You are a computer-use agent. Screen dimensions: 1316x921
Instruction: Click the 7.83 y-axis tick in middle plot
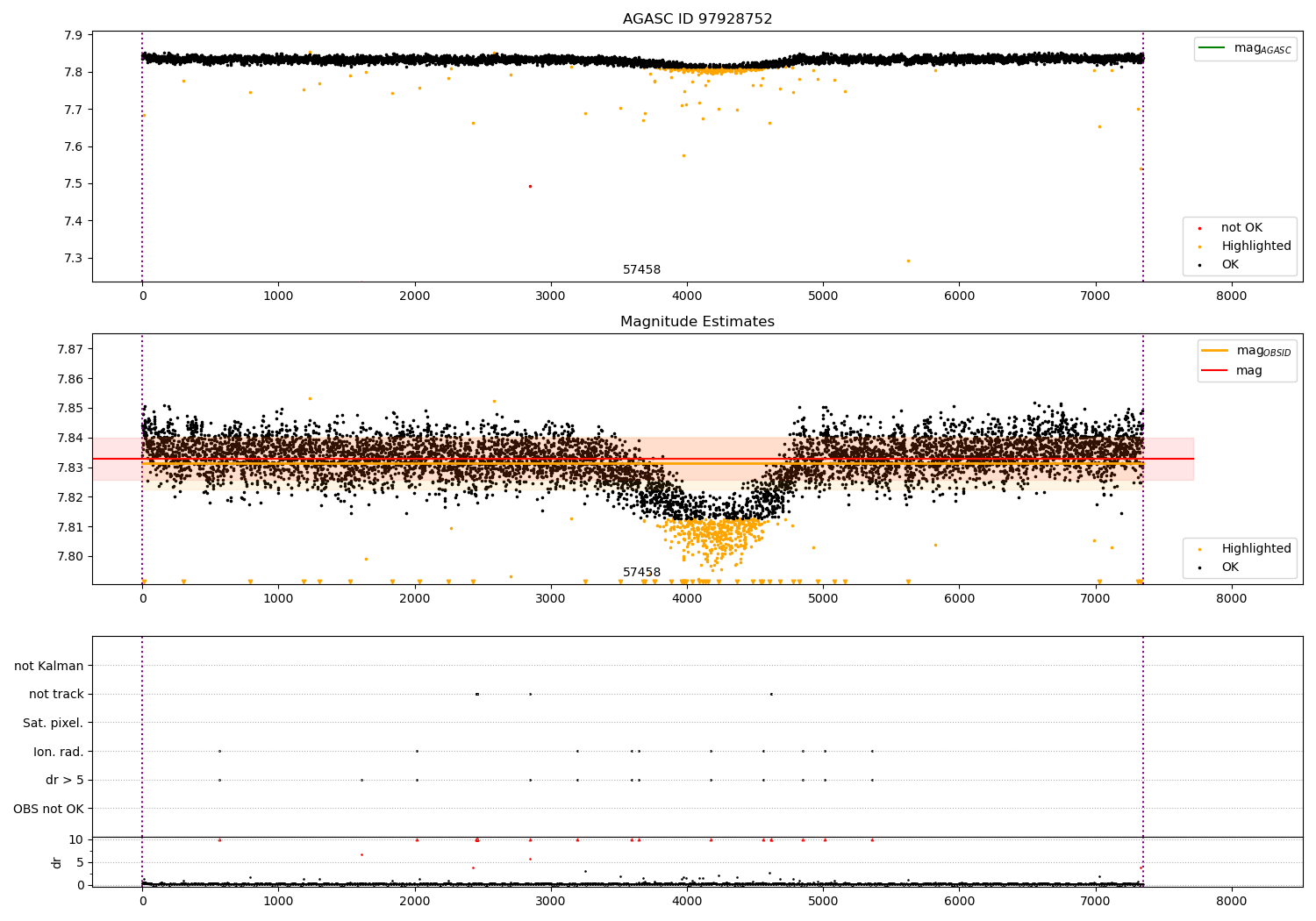(70, 468)
